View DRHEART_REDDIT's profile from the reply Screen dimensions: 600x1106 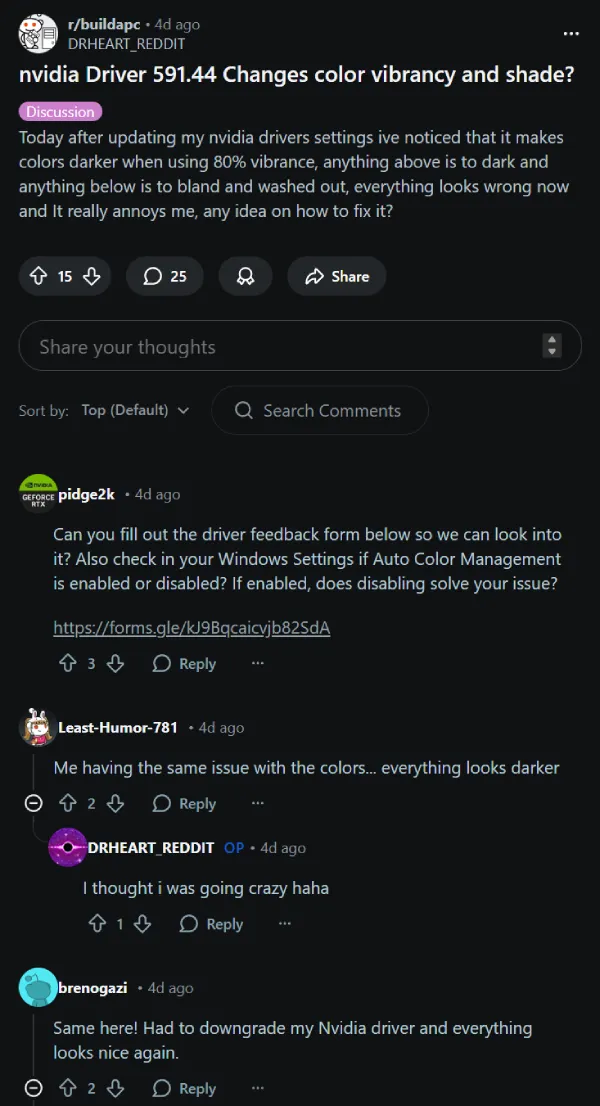(x=151, y=848)
